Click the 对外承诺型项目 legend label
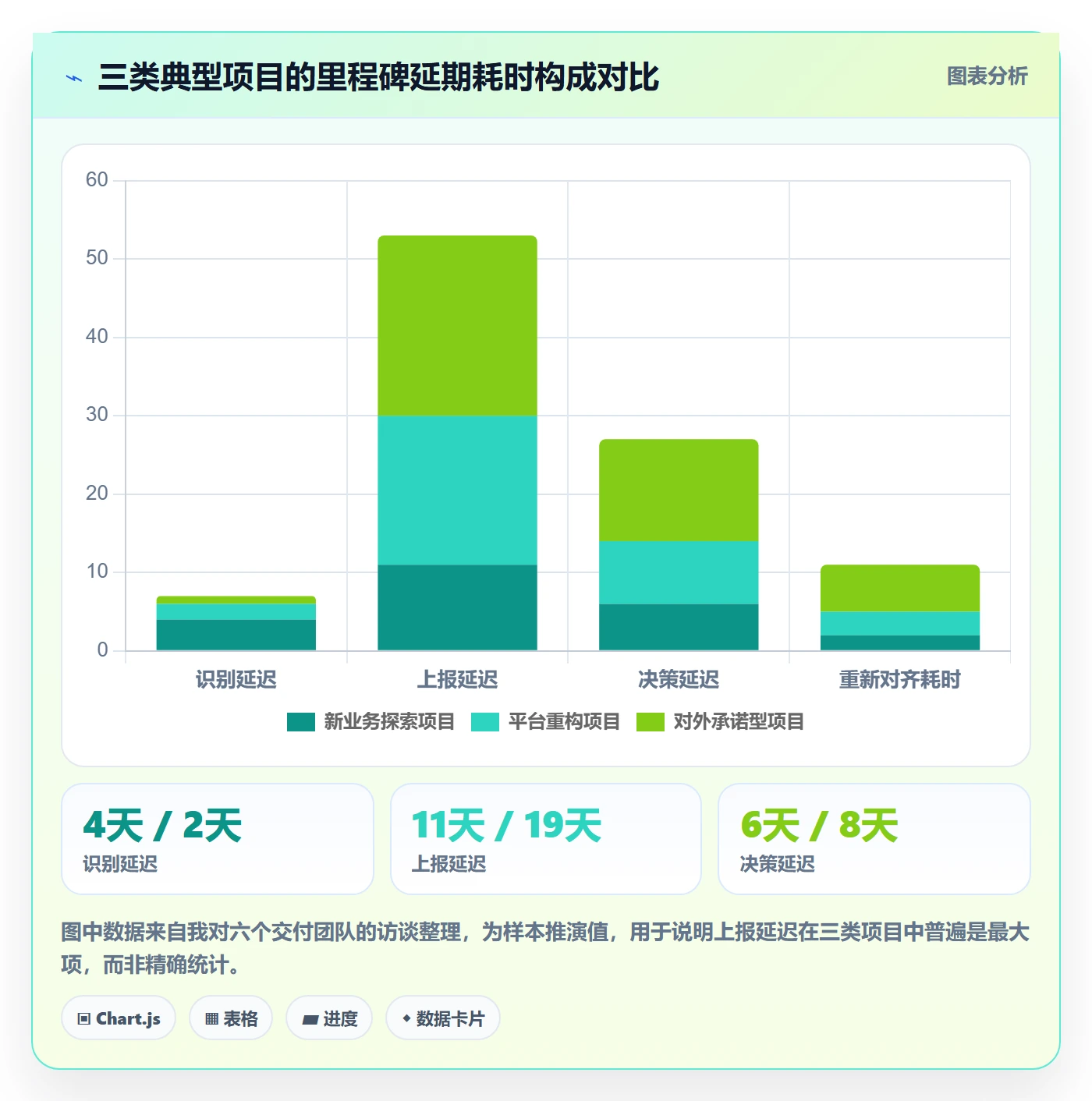 739,722
